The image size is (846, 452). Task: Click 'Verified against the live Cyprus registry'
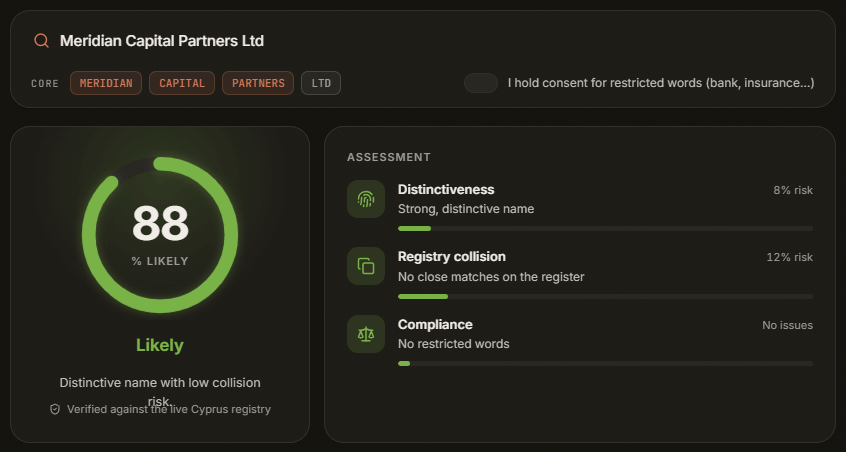pyautogui.click(x=169, y=409)
